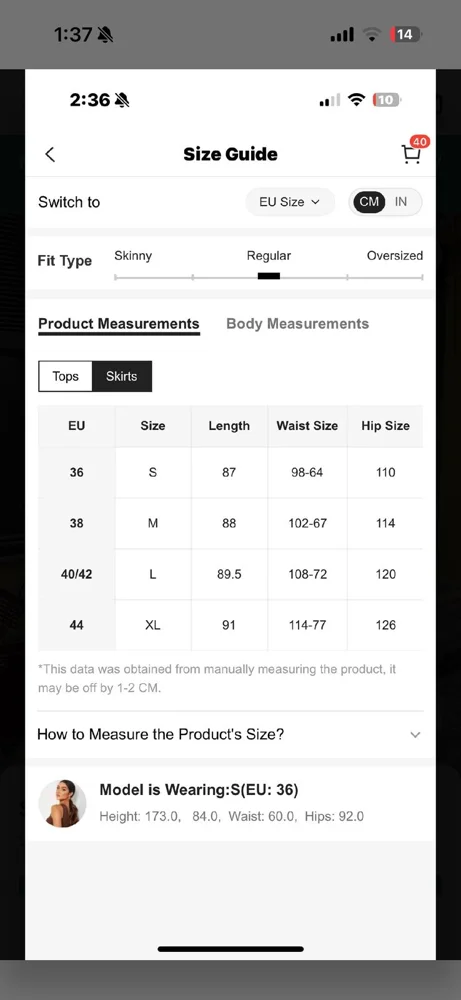Image resolution: width=461 pixels, height=1000 pixels.
Task: Select the Product Measurements tab
Action: pyautogui.click(x=119, y=324)
